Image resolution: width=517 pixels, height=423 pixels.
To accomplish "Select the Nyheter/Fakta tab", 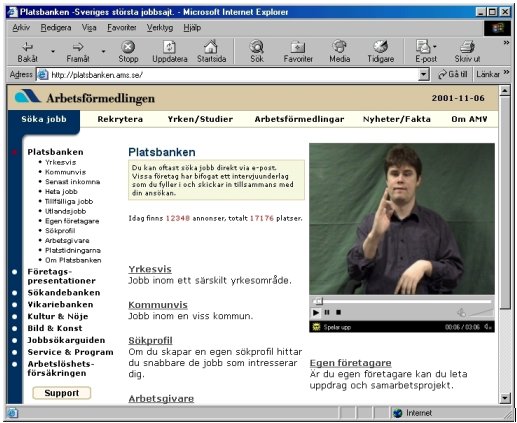I will [x=397, y=119].
